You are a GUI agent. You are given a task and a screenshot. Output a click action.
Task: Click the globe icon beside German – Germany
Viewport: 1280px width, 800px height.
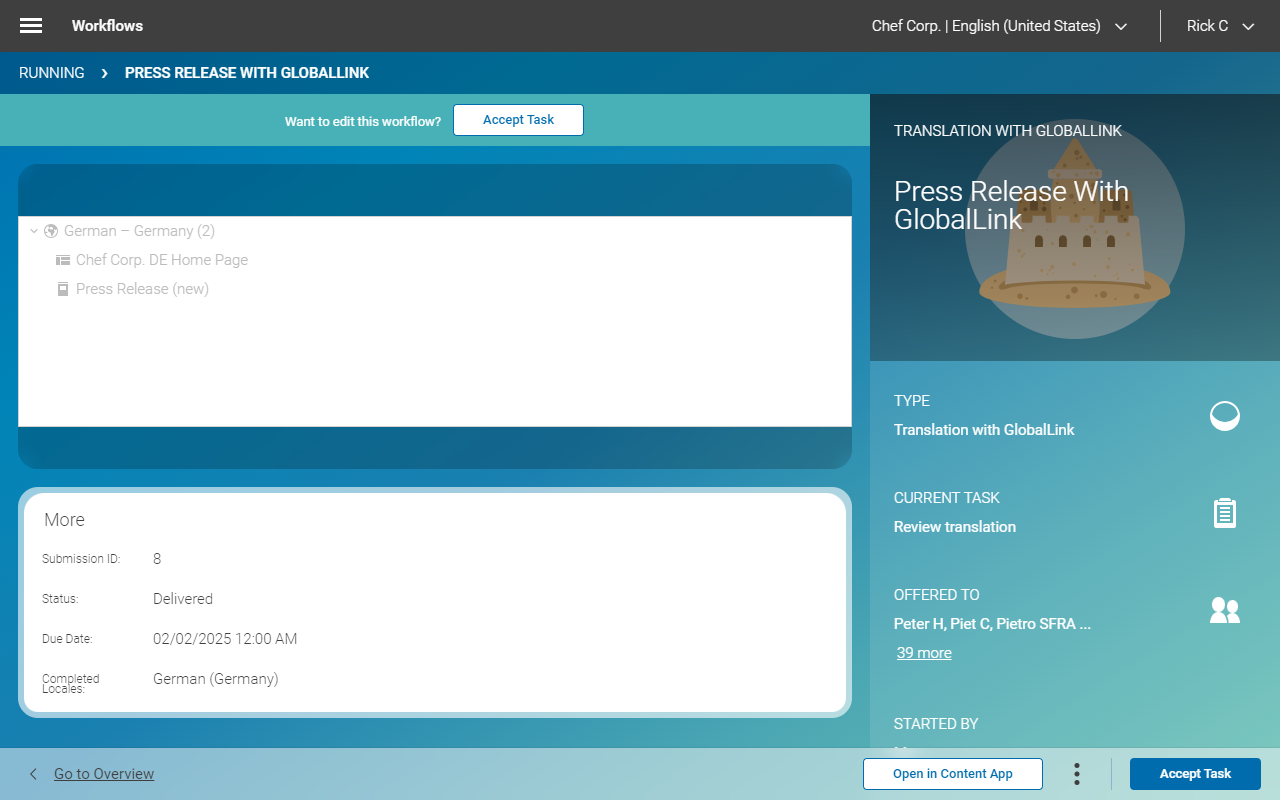50,231
